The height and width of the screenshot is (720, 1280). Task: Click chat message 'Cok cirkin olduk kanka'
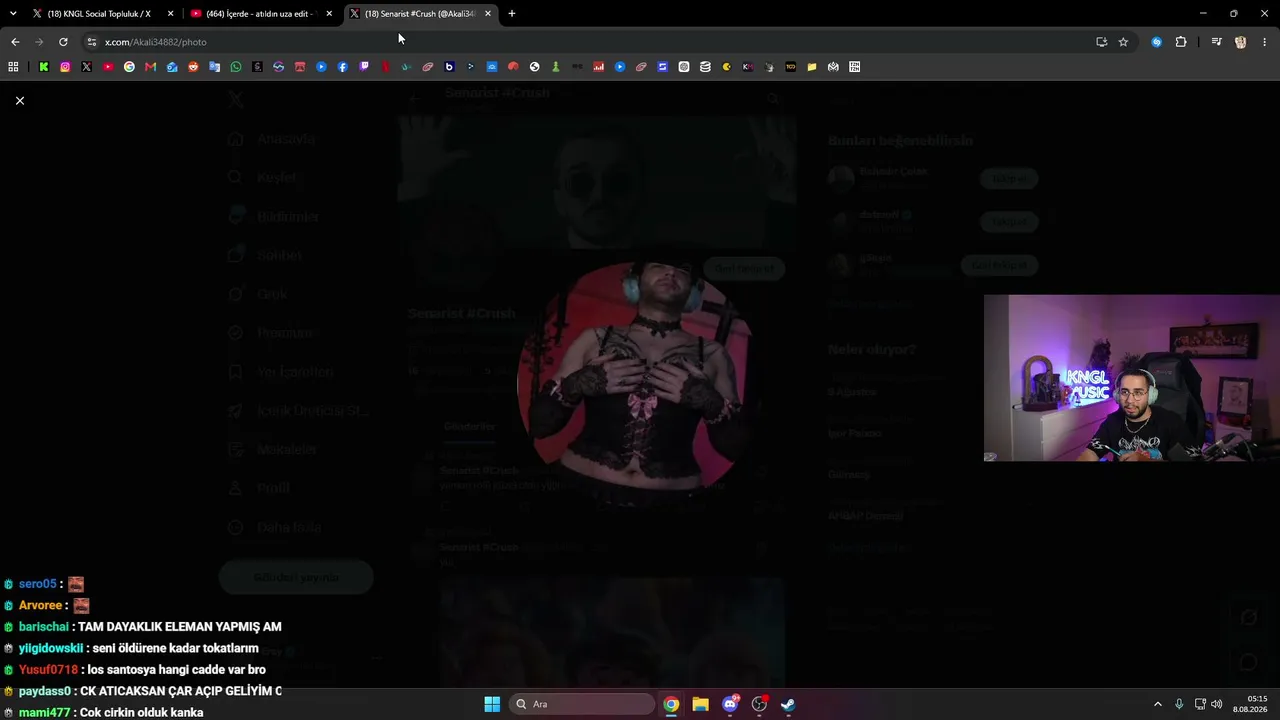(x=141, y=713)
